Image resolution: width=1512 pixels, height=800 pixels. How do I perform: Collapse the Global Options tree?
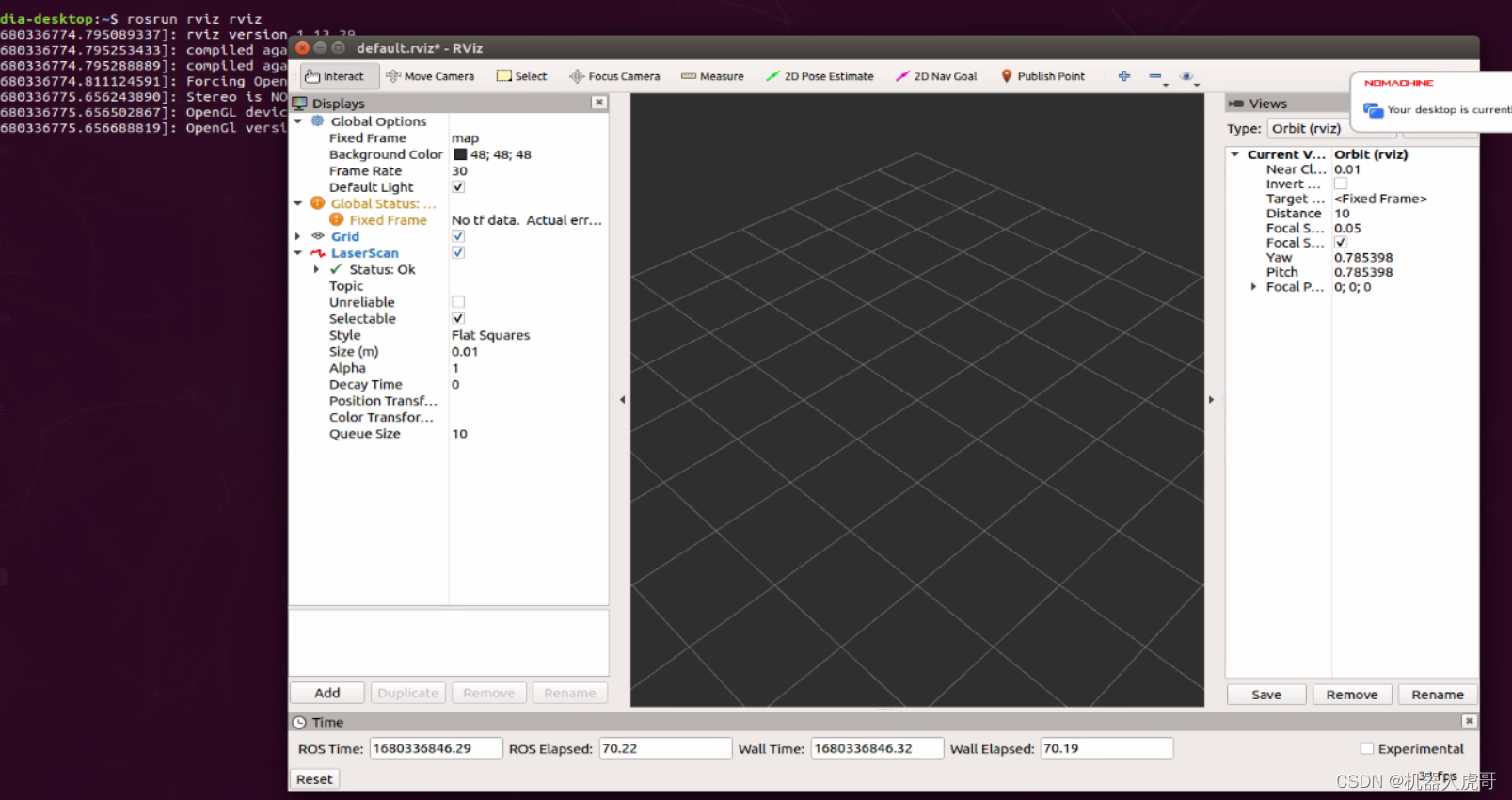[298, 121]
